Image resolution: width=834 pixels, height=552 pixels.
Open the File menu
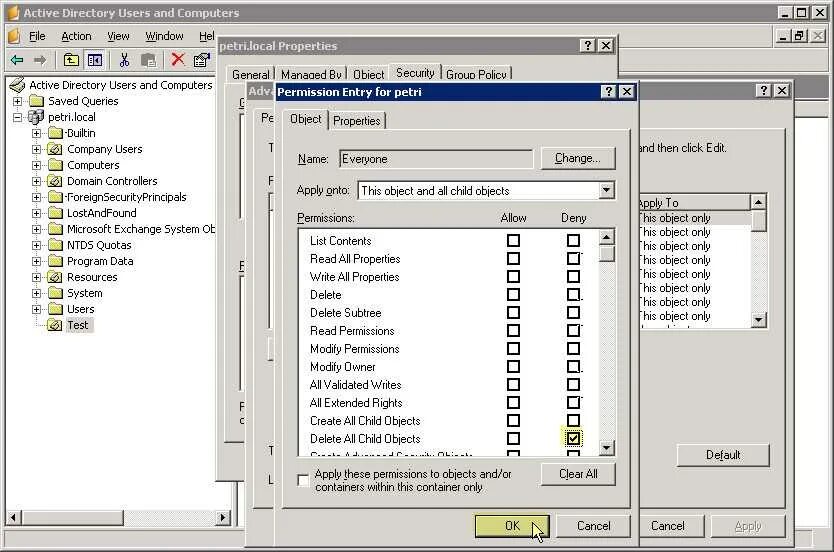click(37, 36)
